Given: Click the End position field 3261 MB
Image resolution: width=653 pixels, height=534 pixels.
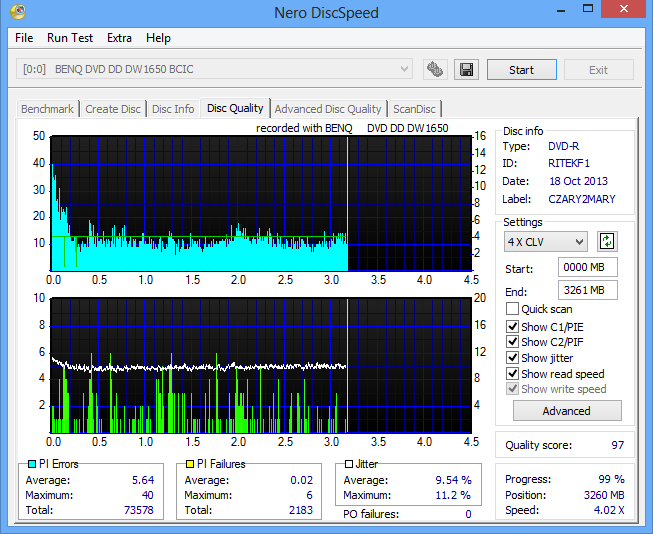Looking at the screenshot, I should 588,290.
